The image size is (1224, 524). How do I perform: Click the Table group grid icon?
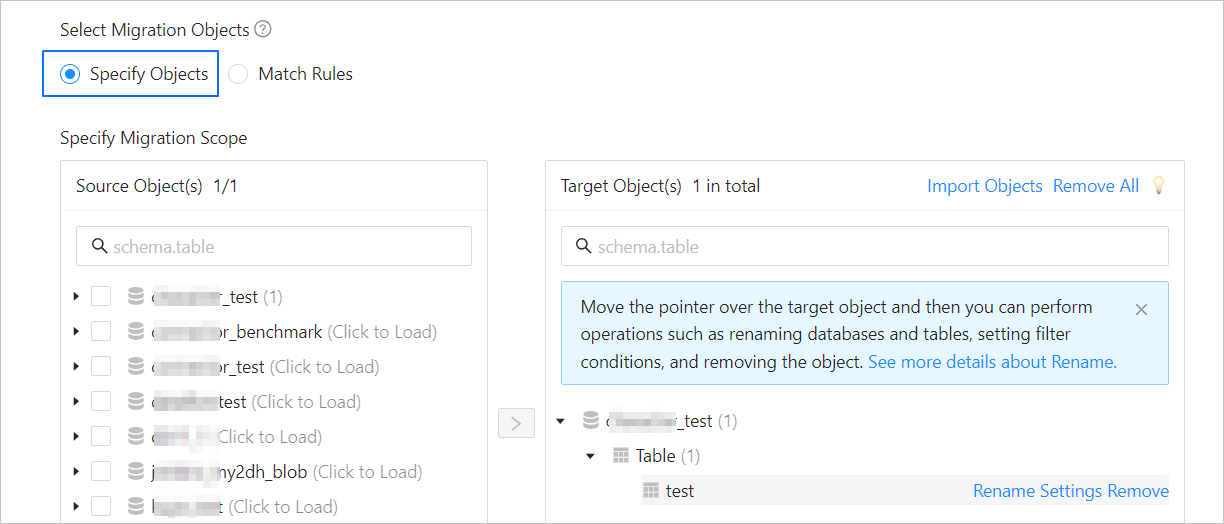point(620,456)
